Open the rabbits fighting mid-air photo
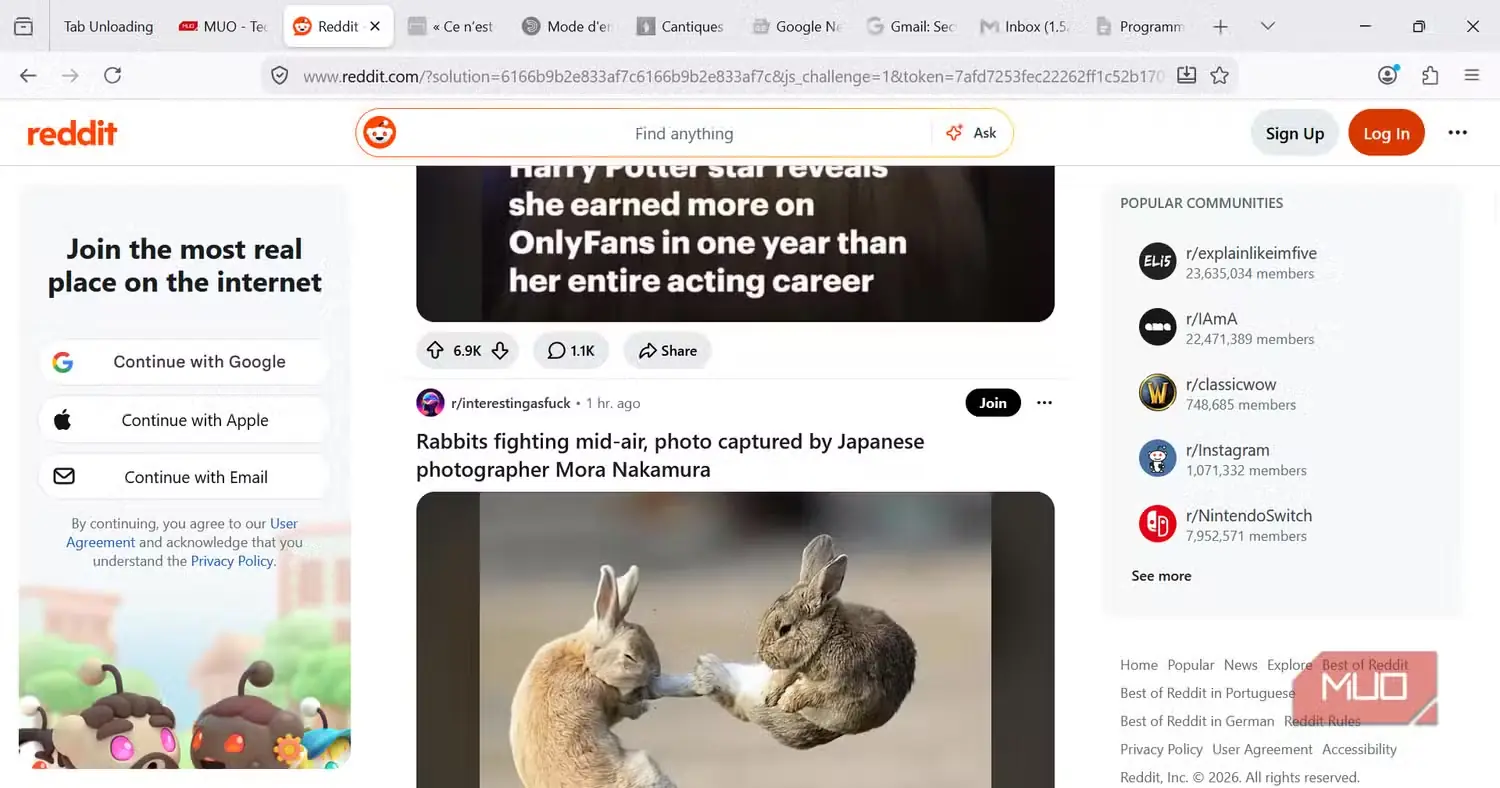This screenshot has height=788, width=1500. [x=735, y=640]
